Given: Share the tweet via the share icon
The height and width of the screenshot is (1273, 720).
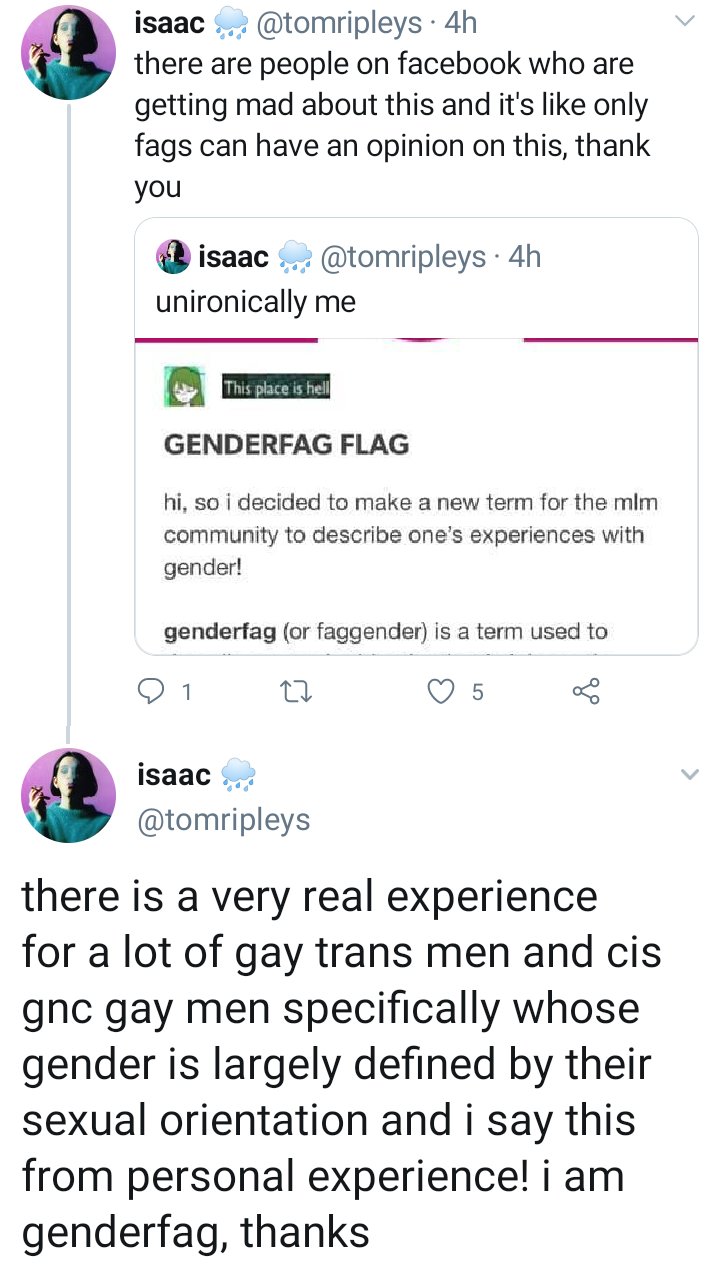Looking at the screenshot, I should pyautogui.click(x=586, y=691).
